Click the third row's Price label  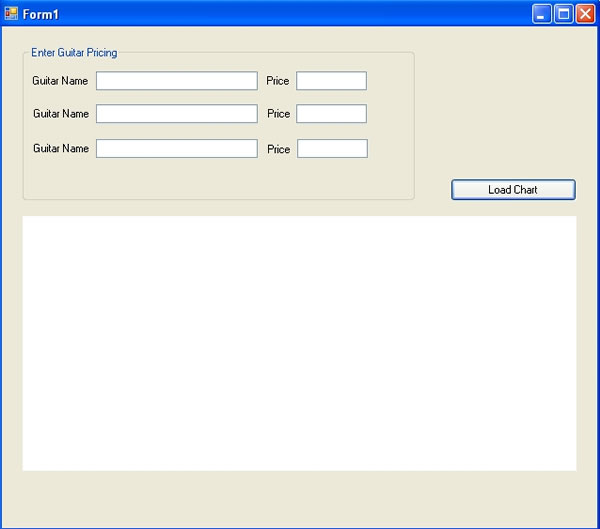278,149
